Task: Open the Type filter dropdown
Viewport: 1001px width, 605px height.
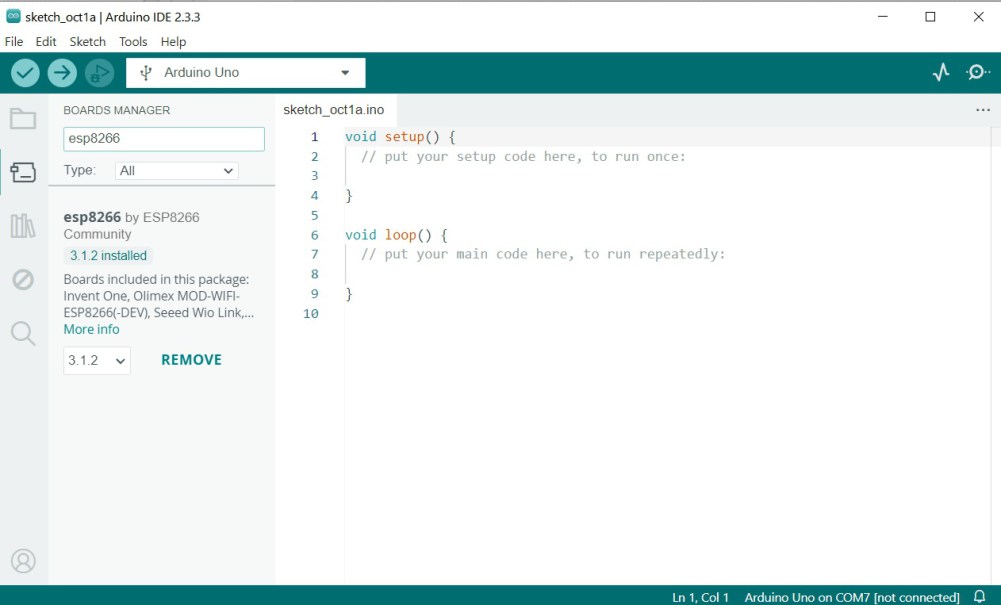Action: pos(177,171)
